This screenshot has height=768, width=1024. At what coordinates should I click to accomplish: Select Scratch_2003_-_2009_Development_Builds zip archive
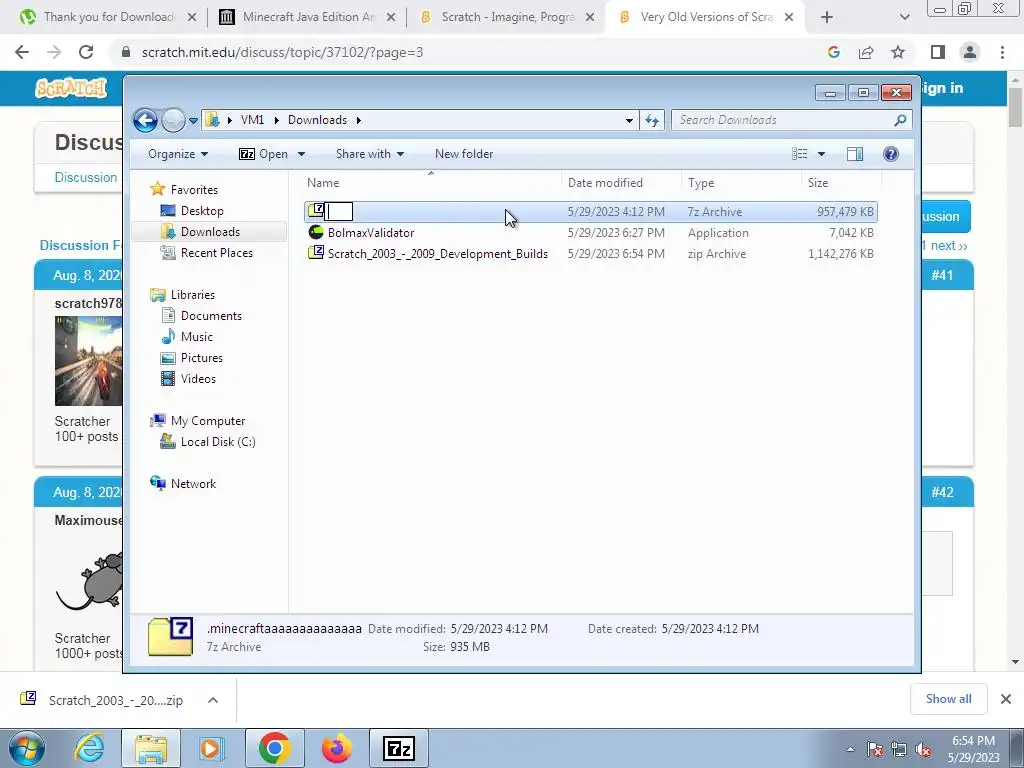tap(591, 253)
